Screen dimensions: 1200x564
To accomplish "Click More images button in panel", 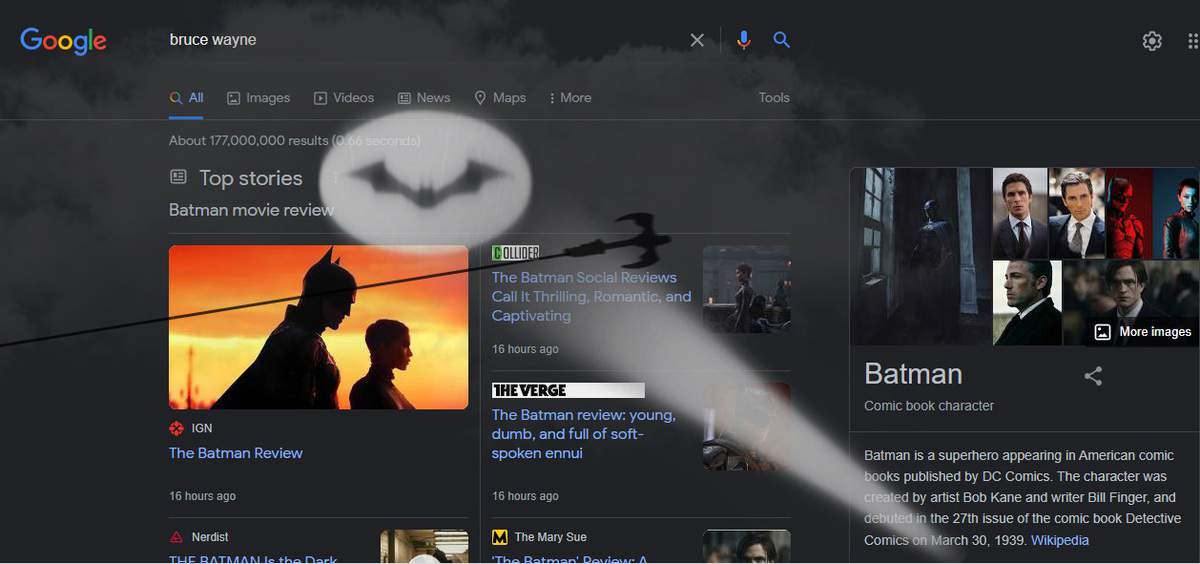I will click(1143, 332).
